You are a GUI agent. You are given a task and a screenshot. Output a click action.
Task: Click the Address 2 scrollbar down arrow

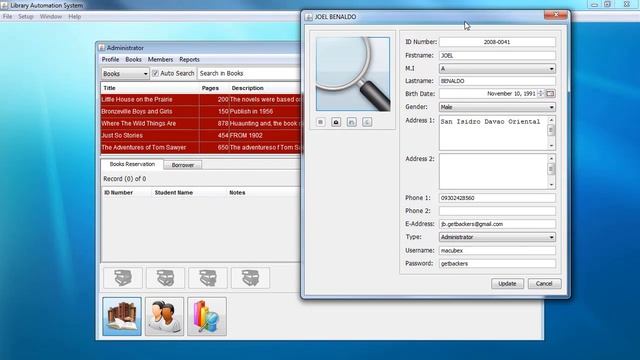pos(551,184)
